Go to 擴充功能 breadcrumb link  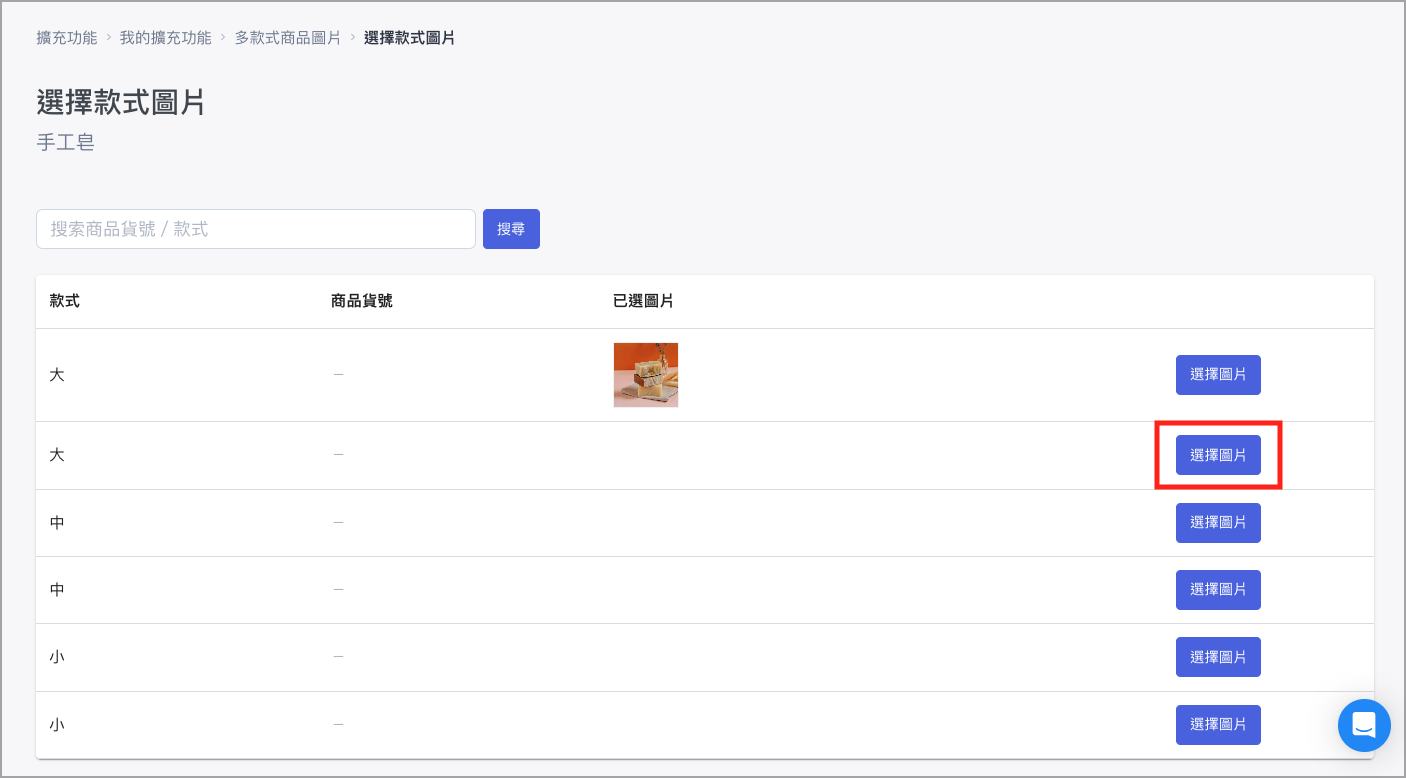coord(67,38)
